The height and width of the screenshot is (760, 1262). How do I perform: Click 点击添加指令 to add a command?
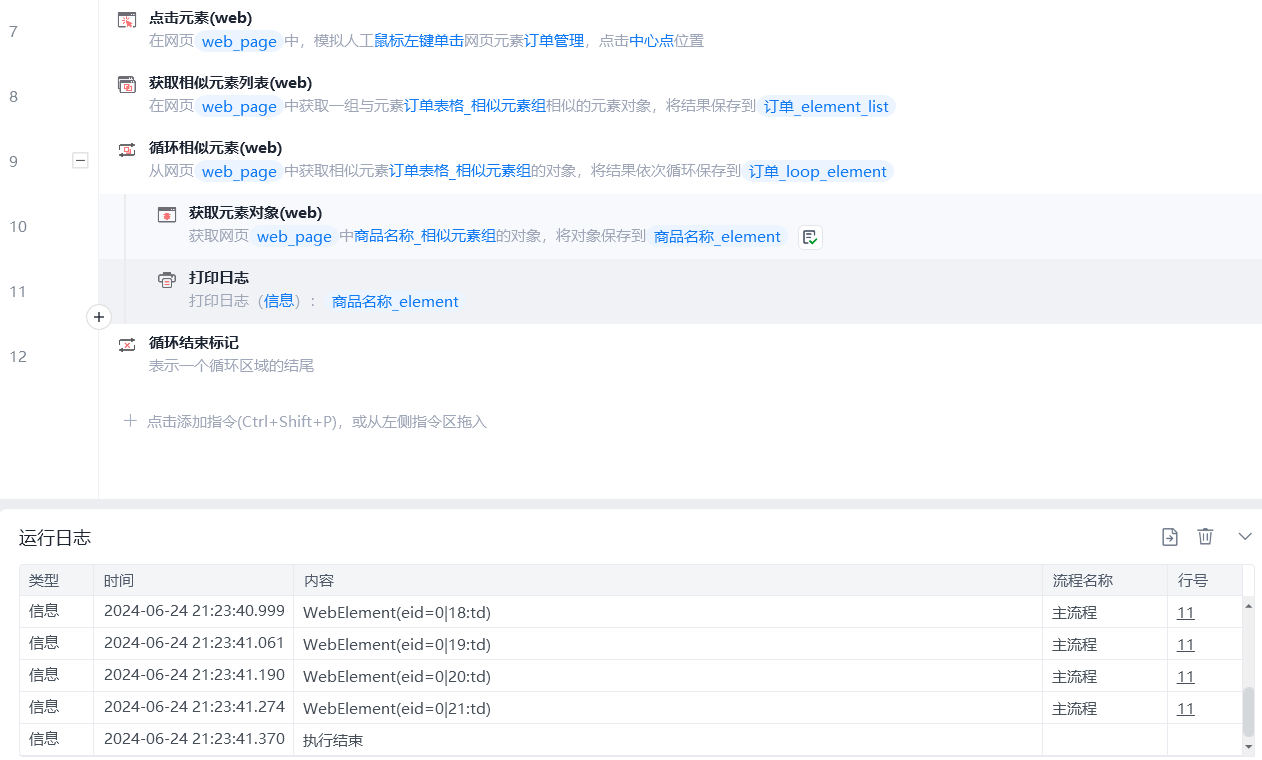pyautogui.click(x=316, y=422)
